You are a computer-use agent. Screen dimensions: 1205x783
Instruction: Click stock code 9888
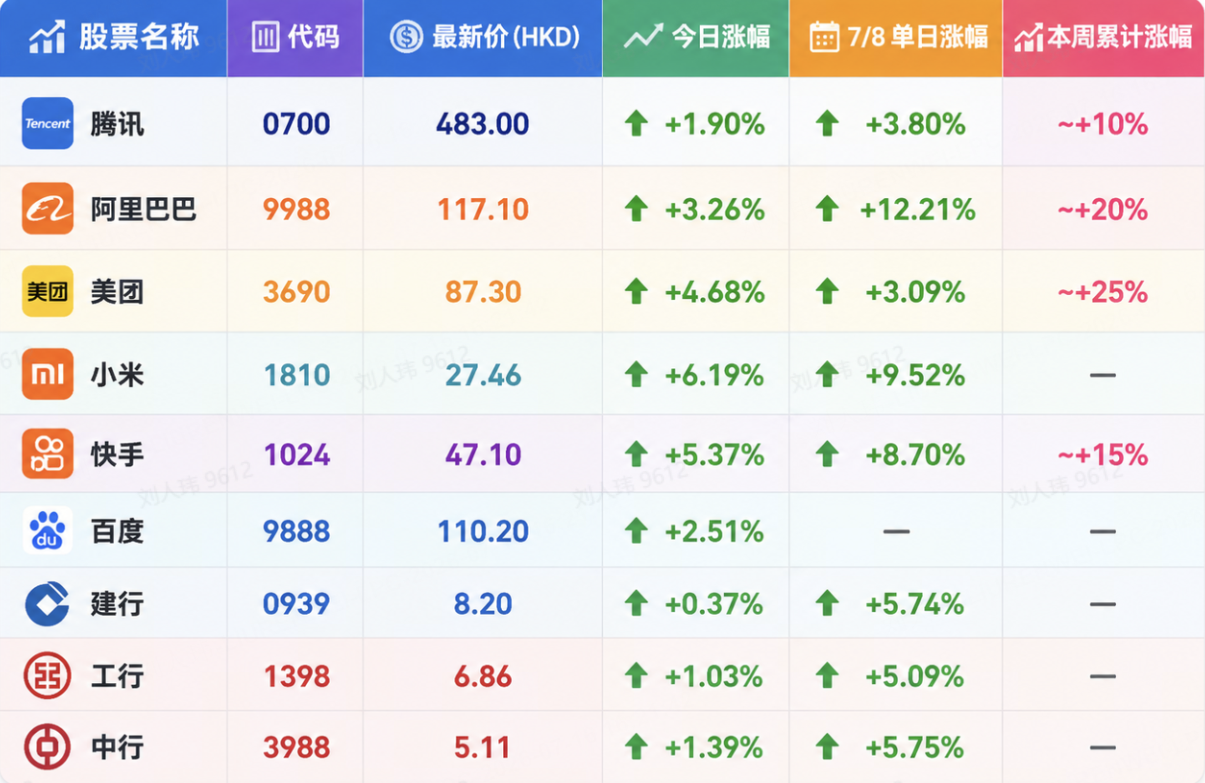coord(296,530)
